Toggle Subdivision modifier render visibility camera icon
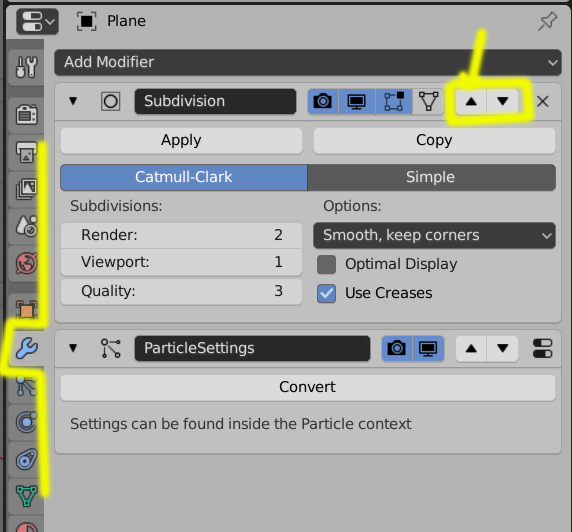The height and width of the screenshot is (532, 572). click(x=323, y=101)
